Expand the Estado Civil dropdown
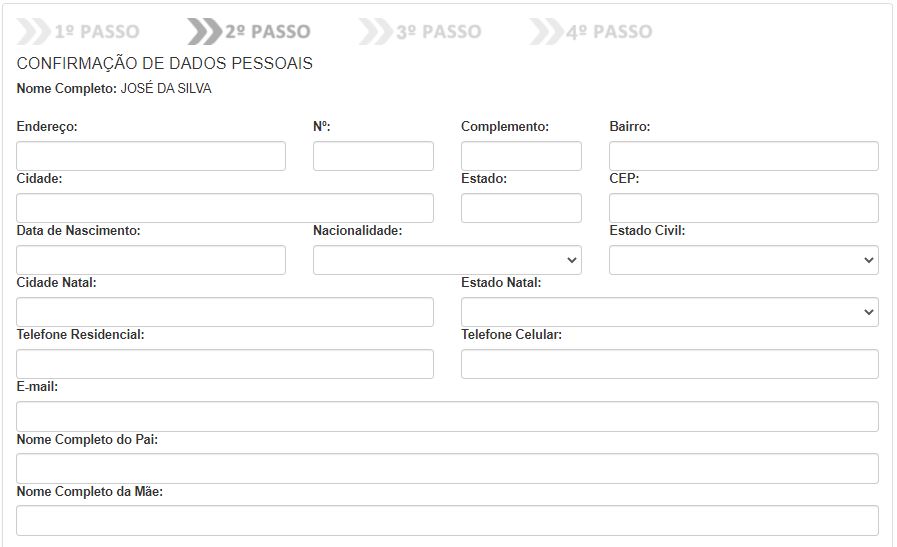 point(743,260)
